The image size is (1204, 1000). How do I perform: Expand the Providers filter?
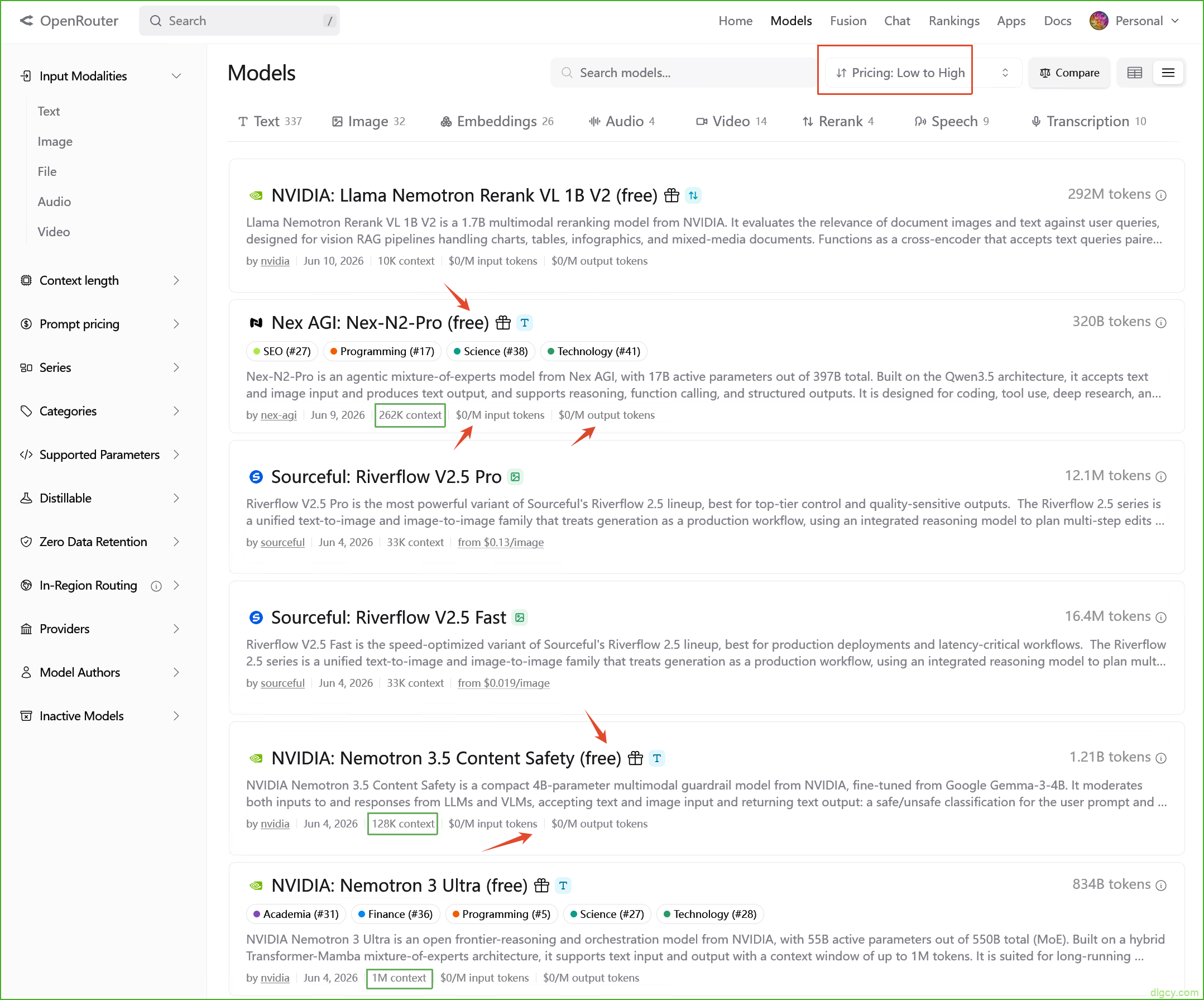tap(101, 629)
